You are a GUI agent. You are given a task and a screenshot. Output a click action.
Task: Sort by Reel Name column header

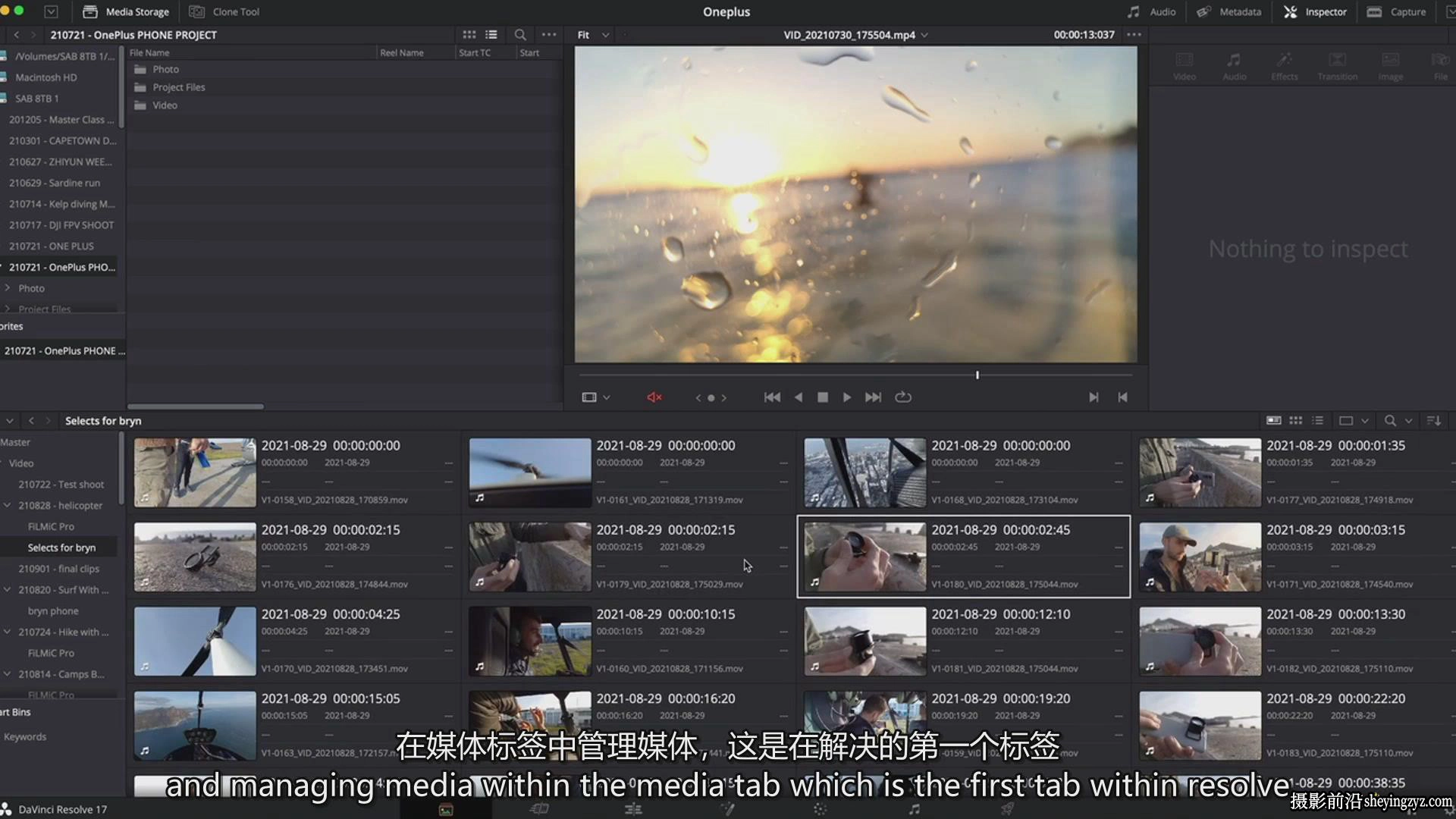(402, 52)
